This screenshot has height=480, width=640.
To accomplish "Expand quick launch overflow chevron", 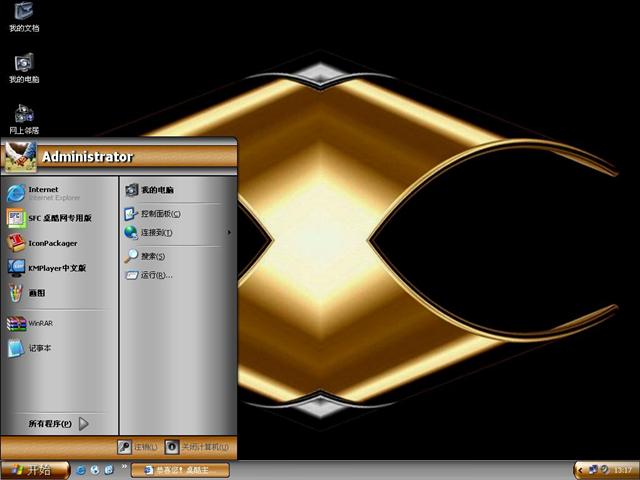I will (x=124, y=466).
